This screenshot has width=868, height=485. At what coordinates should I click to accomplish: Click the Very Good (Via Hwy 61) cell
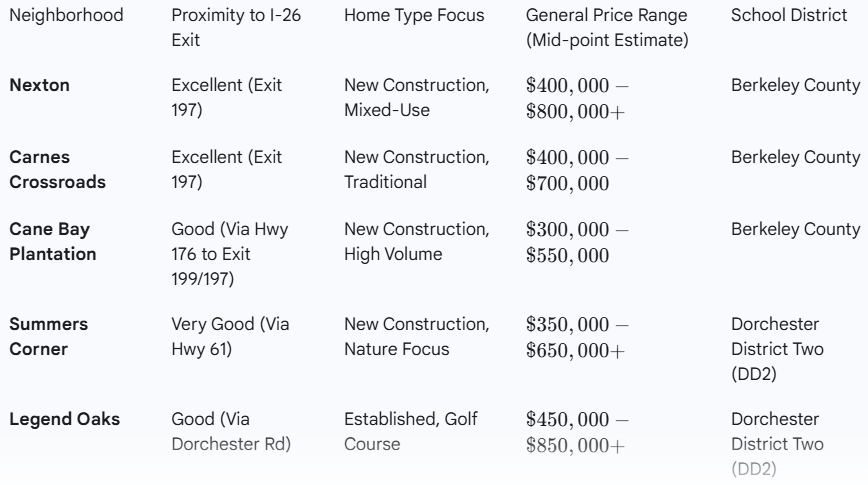coord(230,336)
